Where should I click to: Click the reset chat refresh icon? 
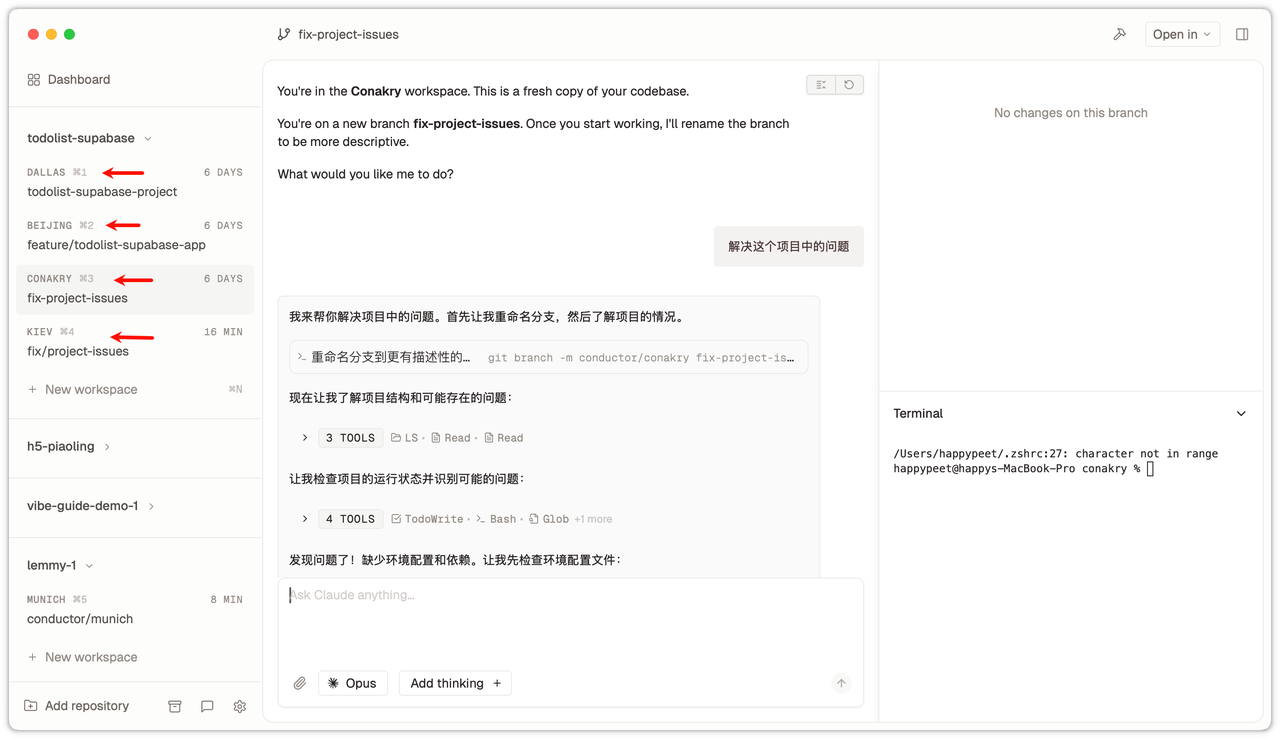pos(849,85)
